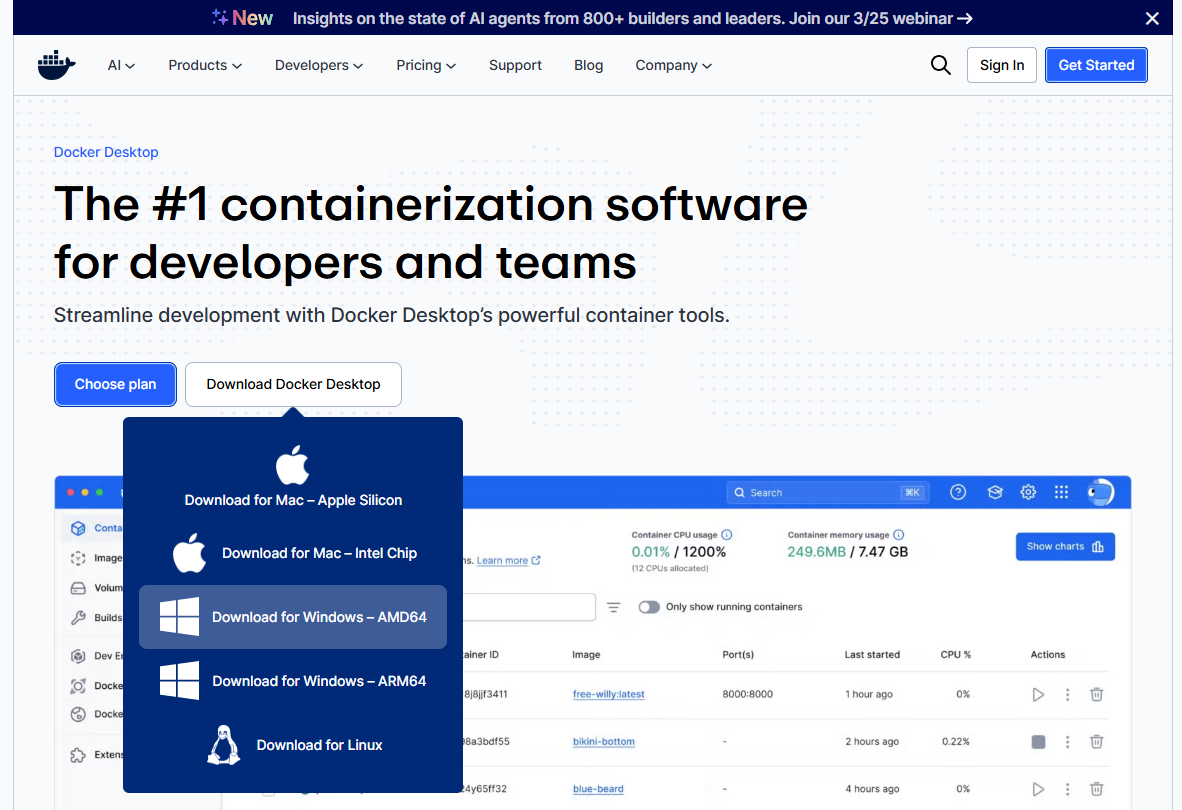This screenshot has width=1182, height=810.
Task: Click the Extensions puzzle sidebar icon
Action: [78, 755]
